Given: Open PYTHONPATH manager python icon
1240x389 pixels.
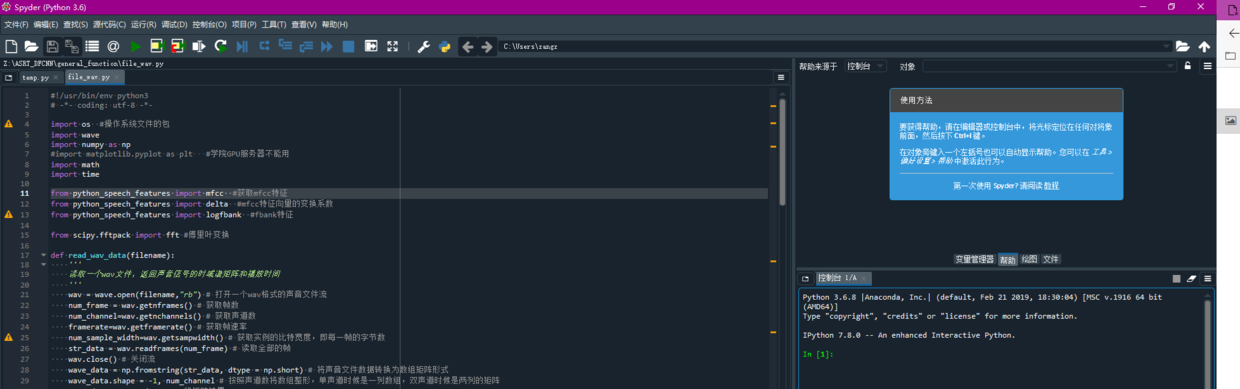Looking at the screenshot, I should click(x=445, y=46).
